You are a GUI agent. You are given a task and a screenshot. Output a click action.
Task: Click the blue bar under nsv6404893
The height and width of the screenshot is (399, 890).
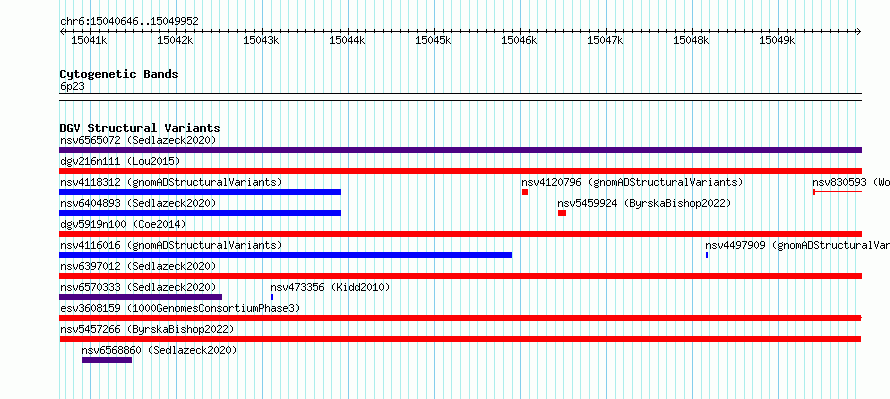coord(200,213)
